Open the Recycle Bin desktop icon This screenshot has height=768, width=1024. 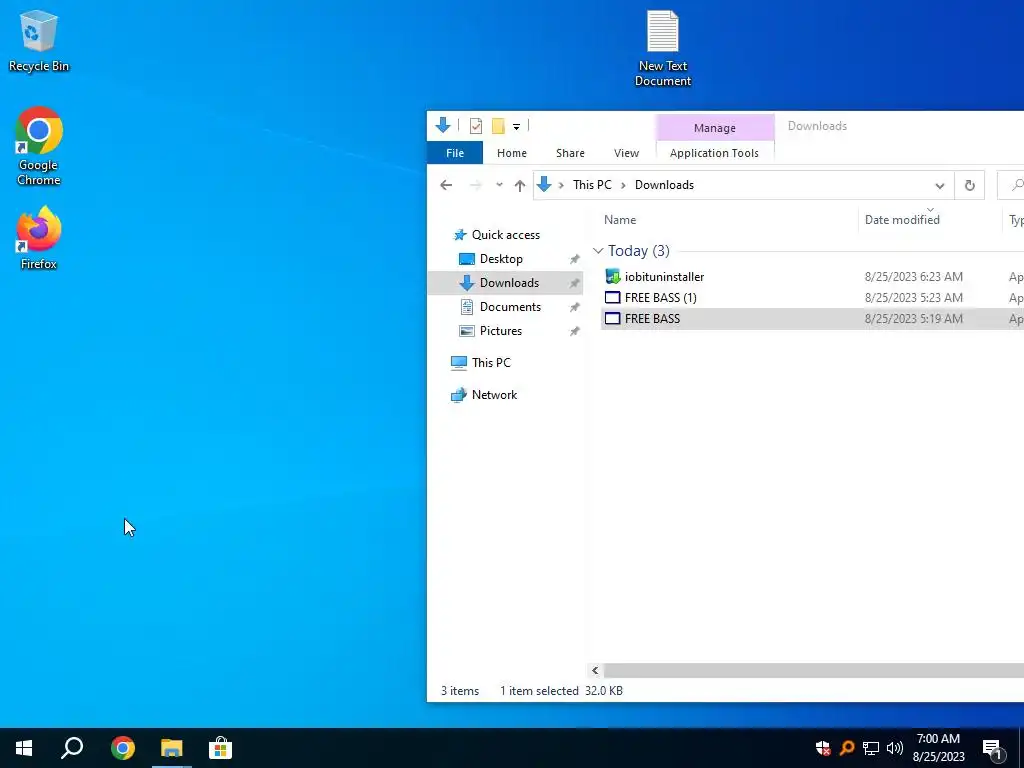tap(39, 40)
